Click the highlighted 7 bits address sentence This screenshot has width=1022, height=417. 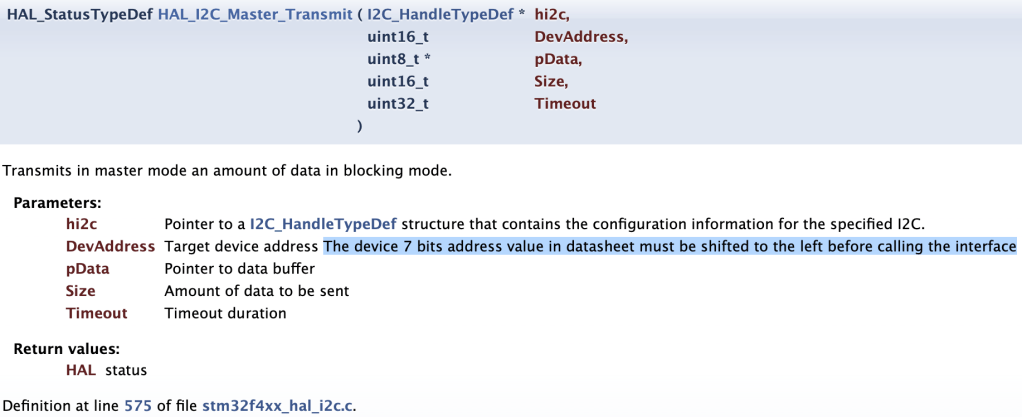tap(669, 246)
